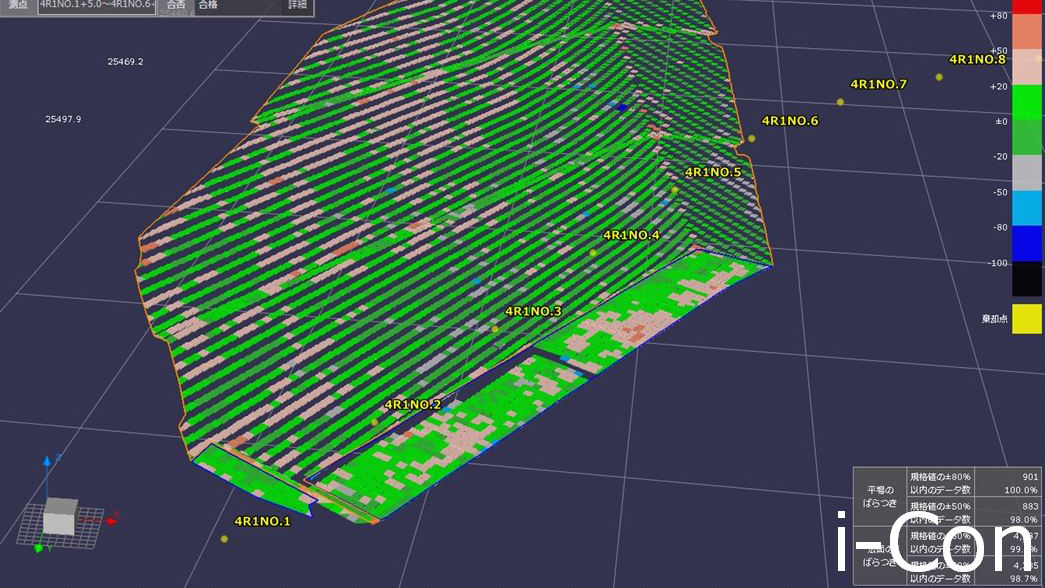Click the 測点 label at top left
The height and width of the screenshot is (588, 1045).
coord(18,5)
